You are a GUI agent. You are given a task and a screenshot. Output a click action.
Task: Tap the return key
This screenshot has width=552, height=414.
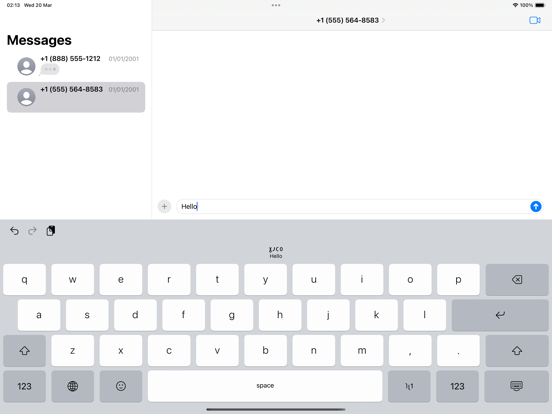click(x=500, y=315)
